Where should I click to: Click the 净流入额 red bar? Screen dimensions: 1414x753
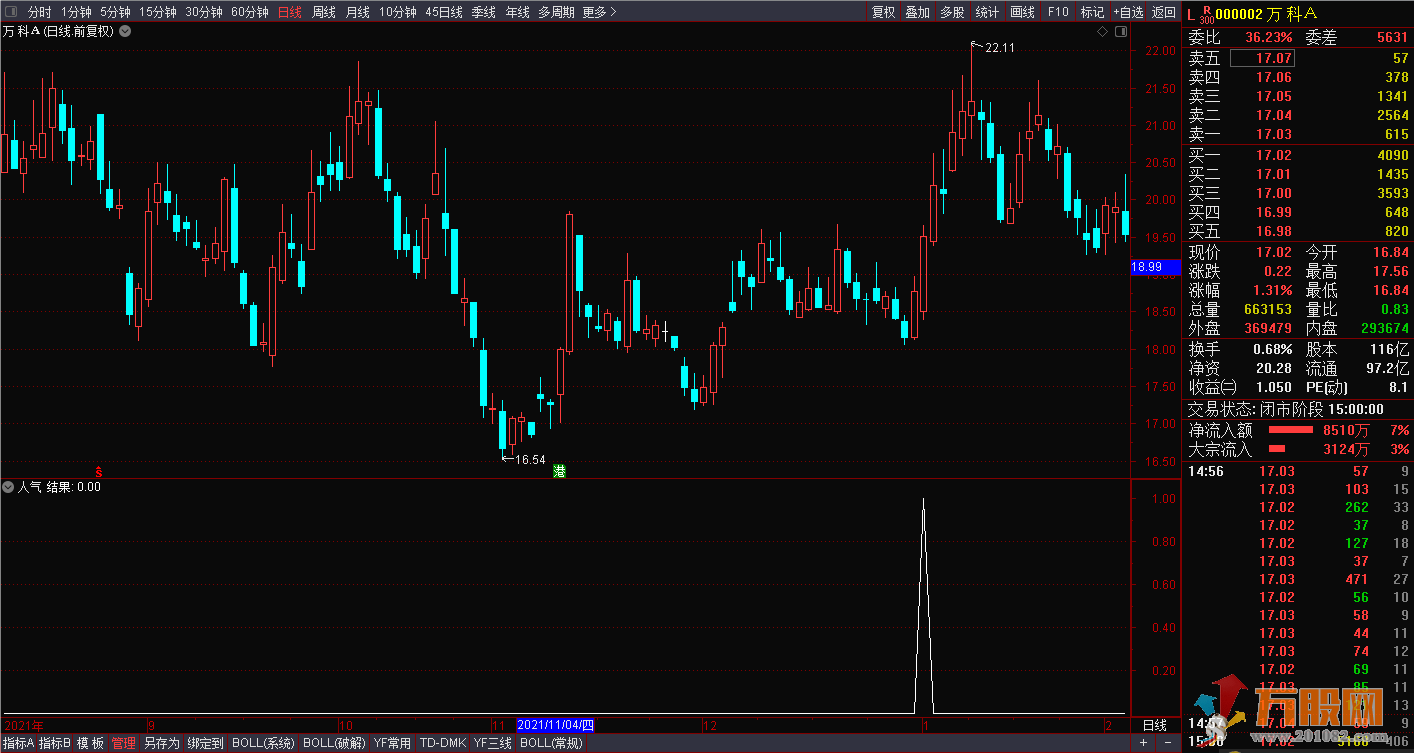point(1290,430)
